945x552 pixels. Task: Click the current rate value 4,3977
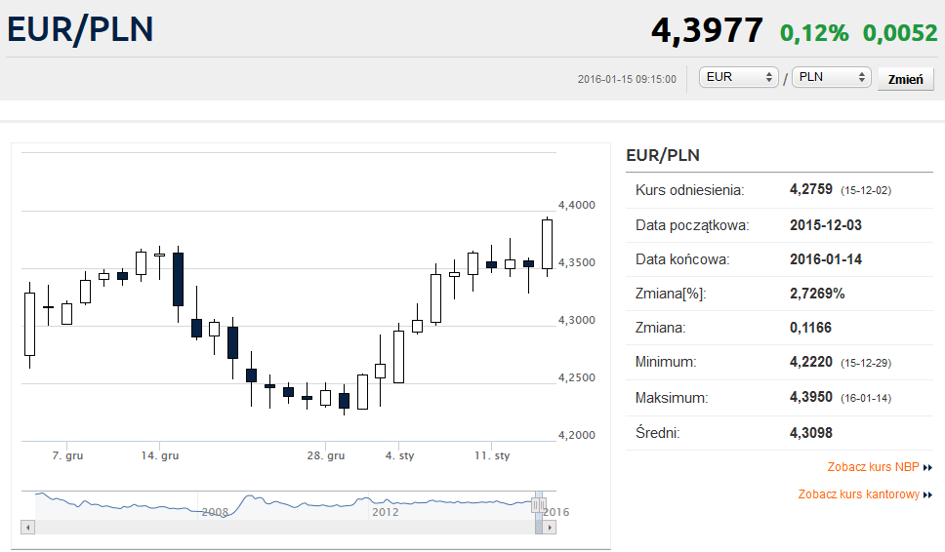(x=707, y=30)
